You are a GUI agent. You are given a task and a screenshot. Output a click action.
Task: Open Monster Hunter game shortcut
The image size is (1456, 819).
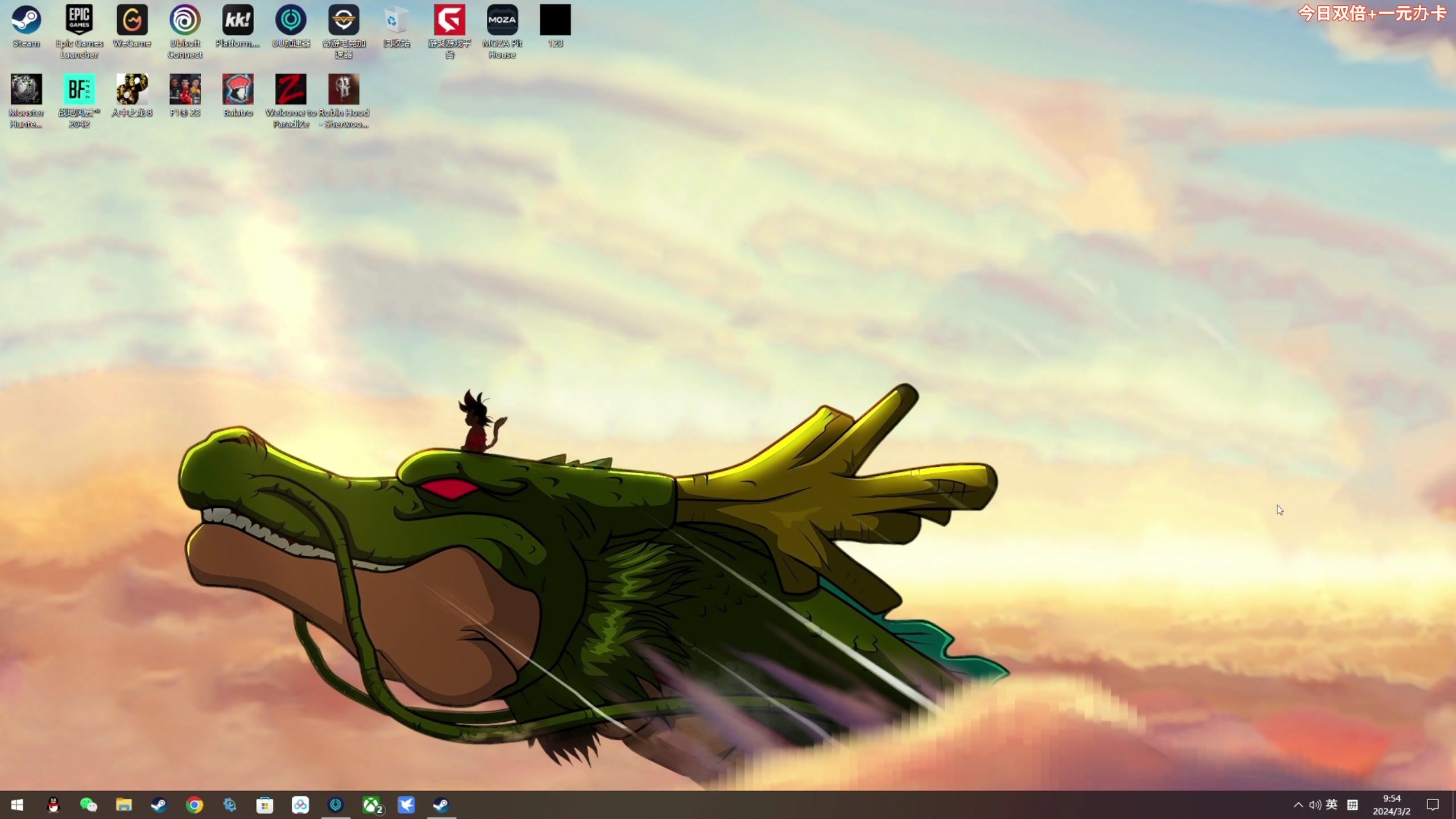click(x=26, y=89)
